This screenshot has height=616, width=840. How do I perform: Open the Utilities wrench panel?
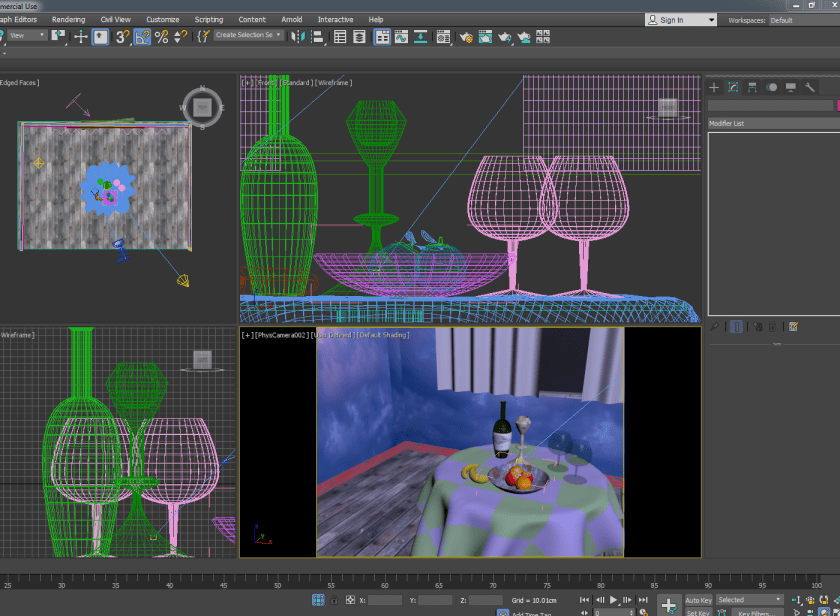coord(810,88)
